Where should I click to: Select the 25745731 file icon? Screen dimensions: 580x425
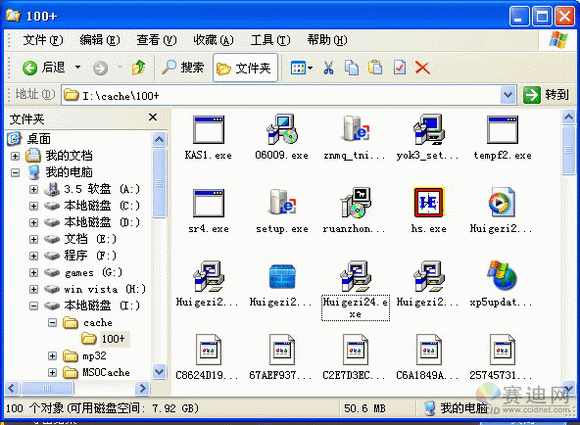click(502, 350)
